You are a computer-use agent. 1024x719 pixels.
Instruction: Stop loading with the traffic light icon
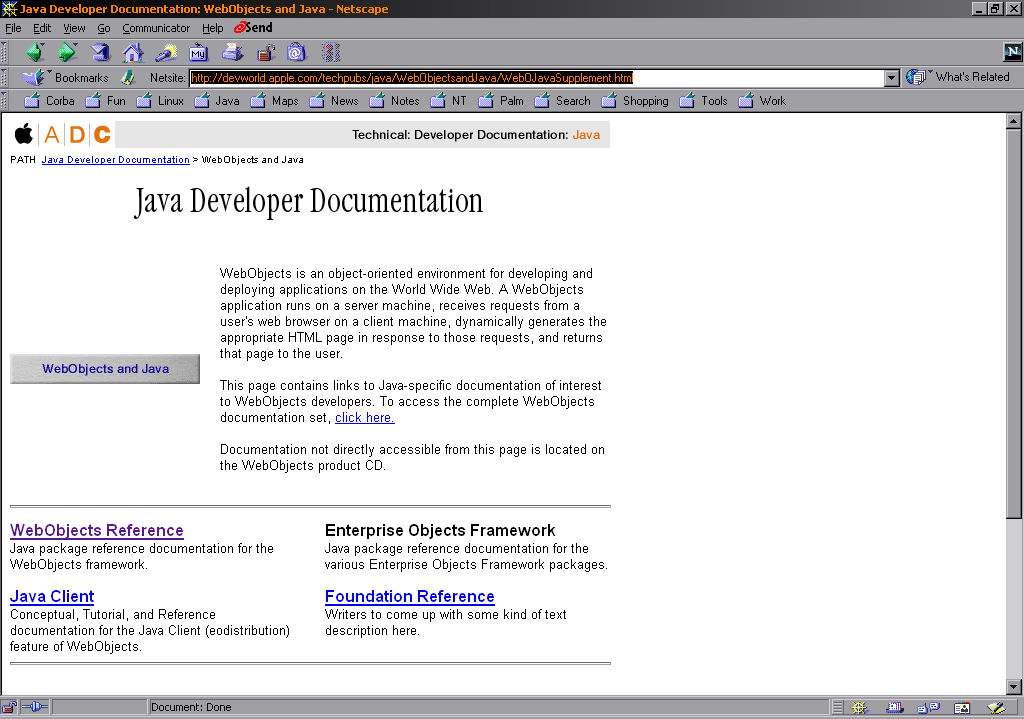(331, 53)
